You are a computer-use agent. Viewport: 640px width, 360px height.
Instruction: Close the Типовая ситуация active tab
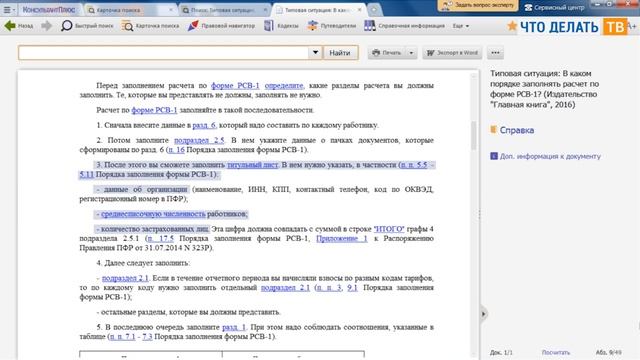(x=359, y=10)
